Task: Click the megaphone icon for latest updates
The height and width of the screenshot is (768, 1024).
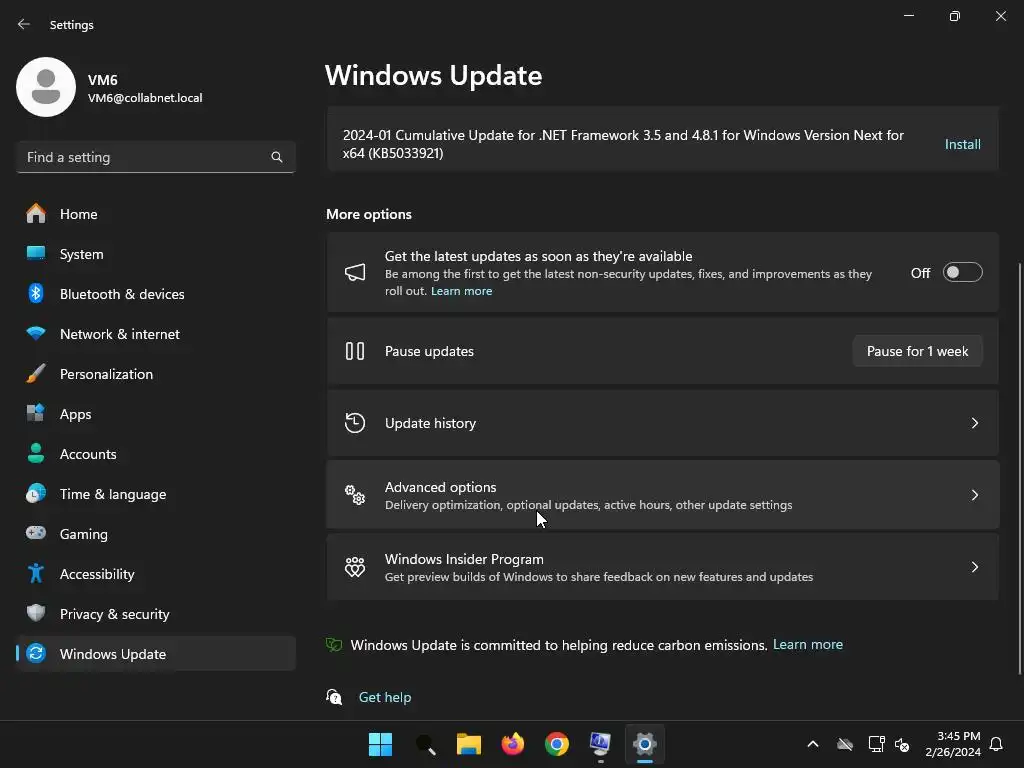Action: click(355, 272)
